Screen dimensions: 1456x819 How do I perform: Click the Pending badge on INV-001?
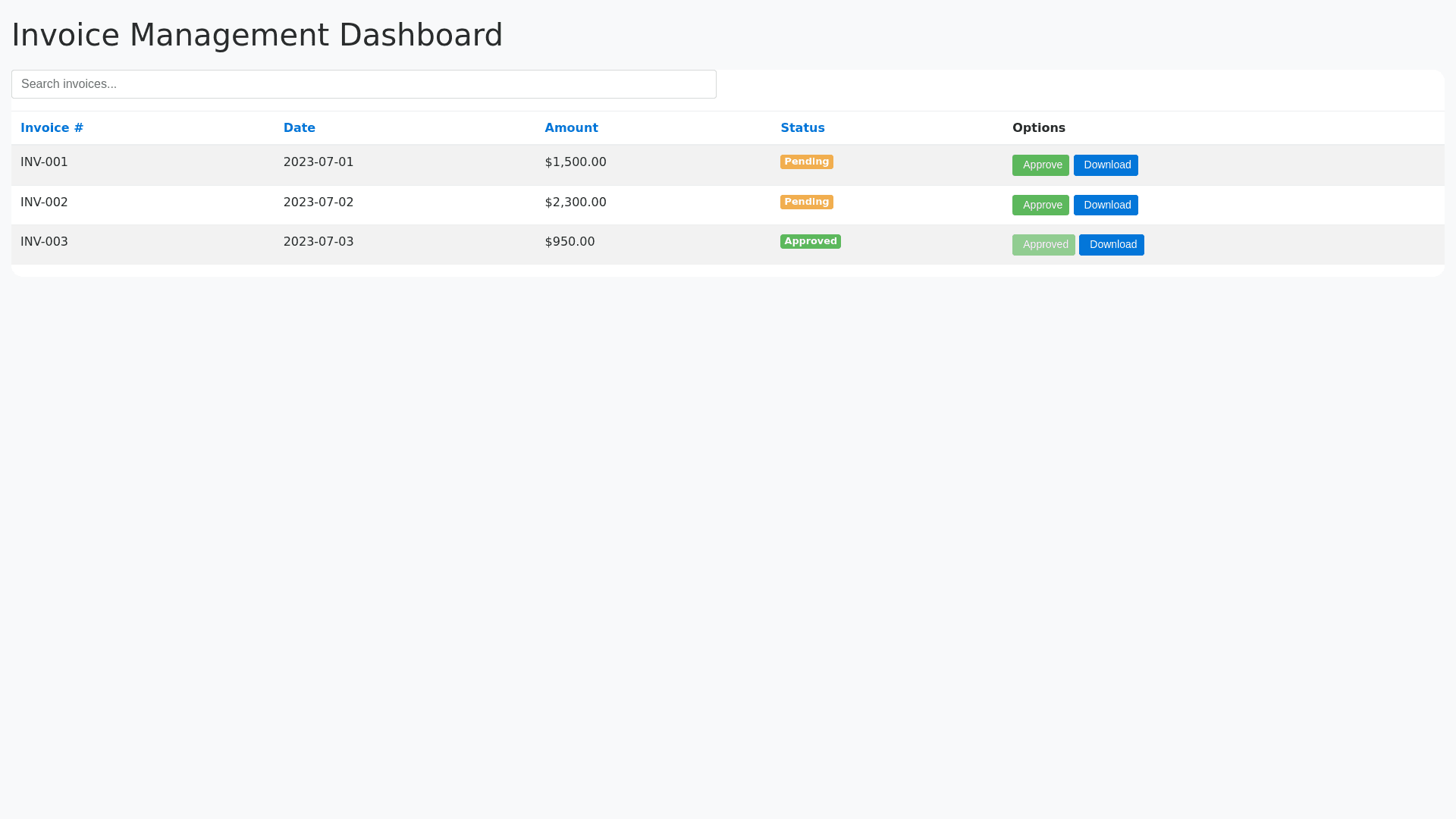tap(806, 162)
